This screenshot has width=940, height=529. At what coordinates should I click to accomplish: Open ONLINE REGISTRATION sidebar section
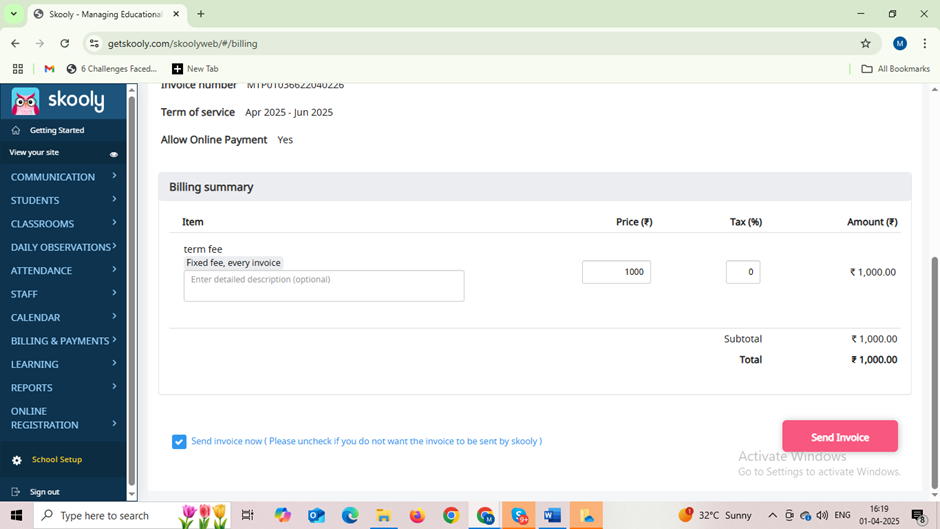tap(63, 418)
